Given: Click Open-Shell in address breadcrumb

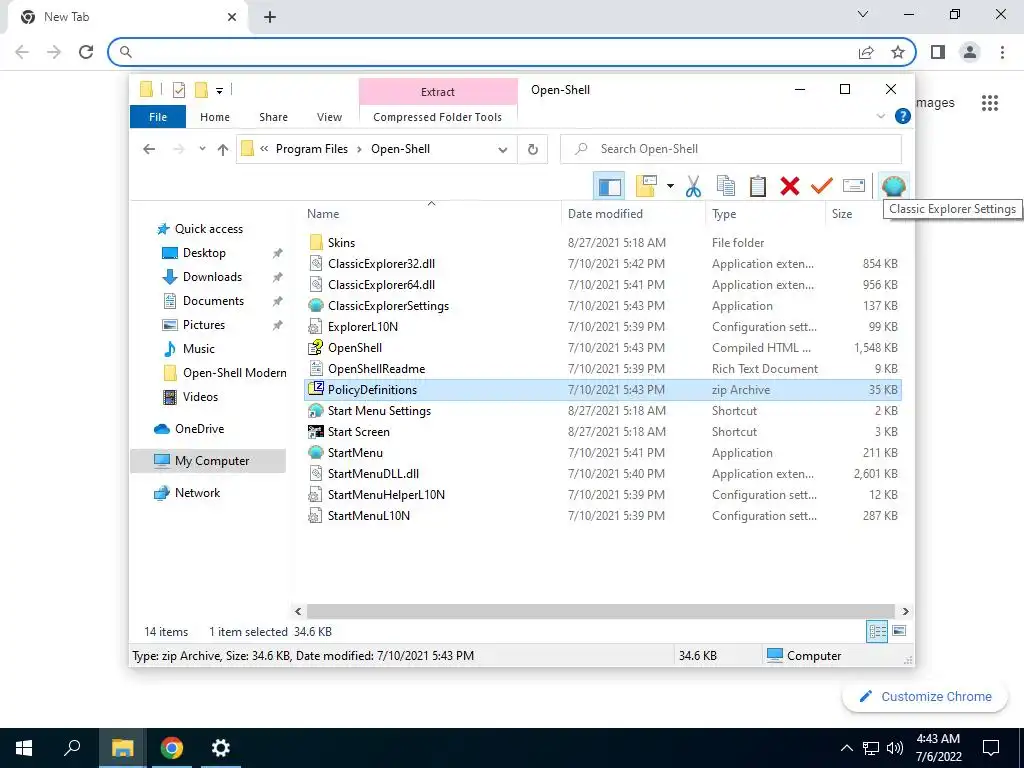Looking at the screenshot, I should [400, 149].
